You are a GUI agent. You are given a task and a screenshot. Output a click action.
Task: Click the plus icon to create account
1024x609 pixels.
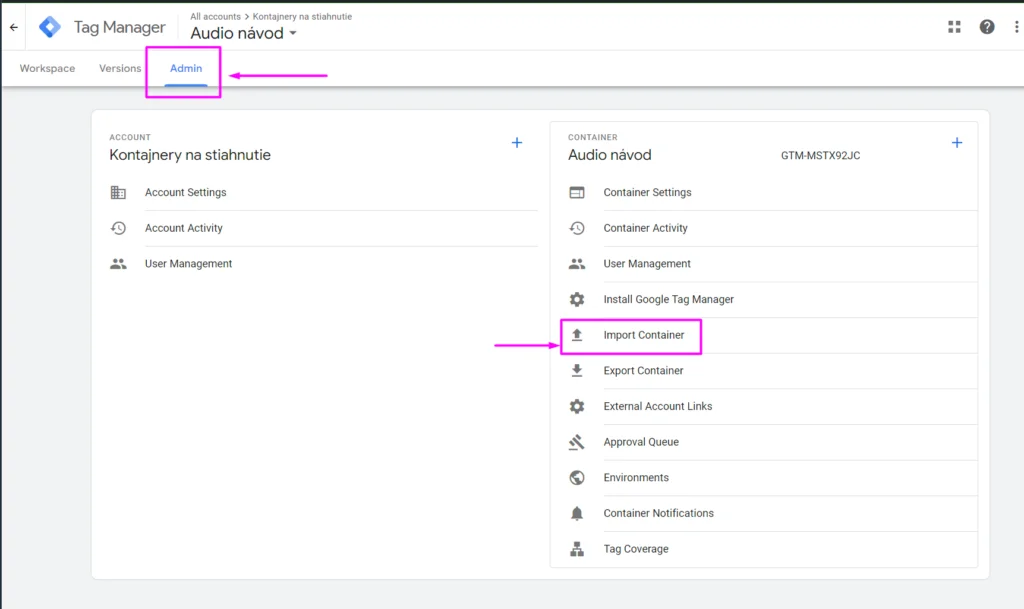pyautogui.click(x=517, y=142)
